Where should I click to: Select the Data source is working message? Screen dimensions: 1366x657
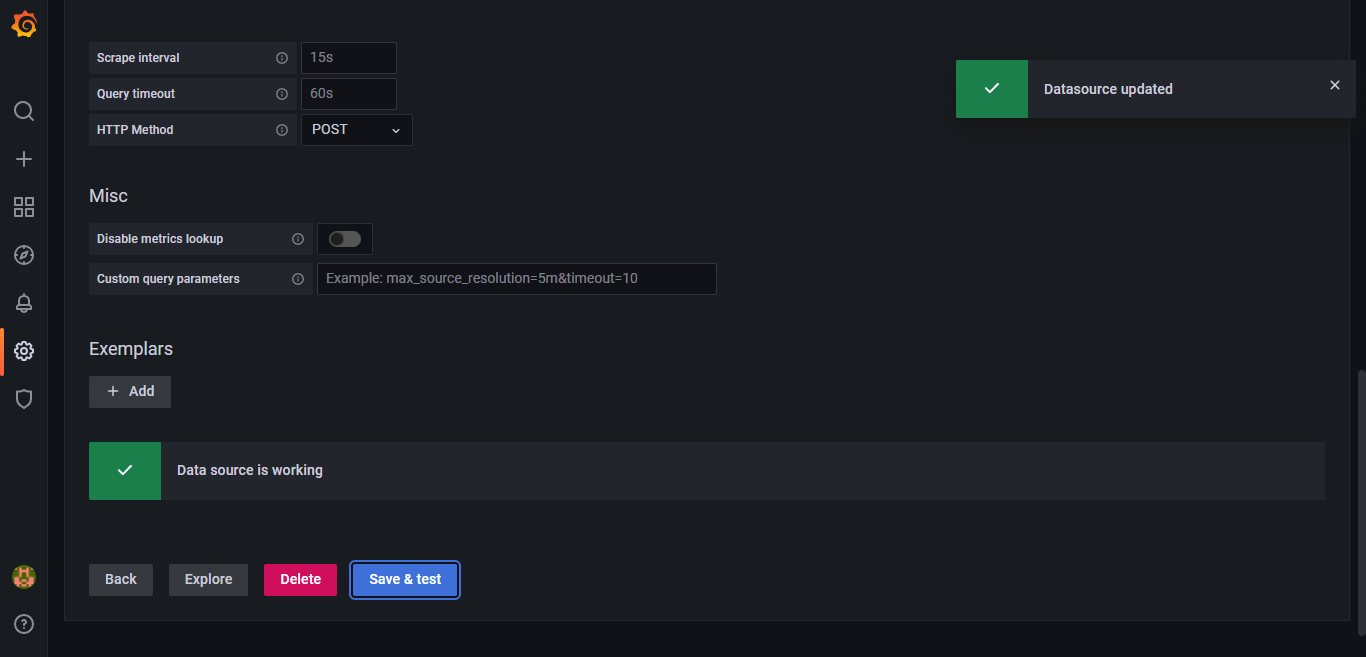[250, 470]
